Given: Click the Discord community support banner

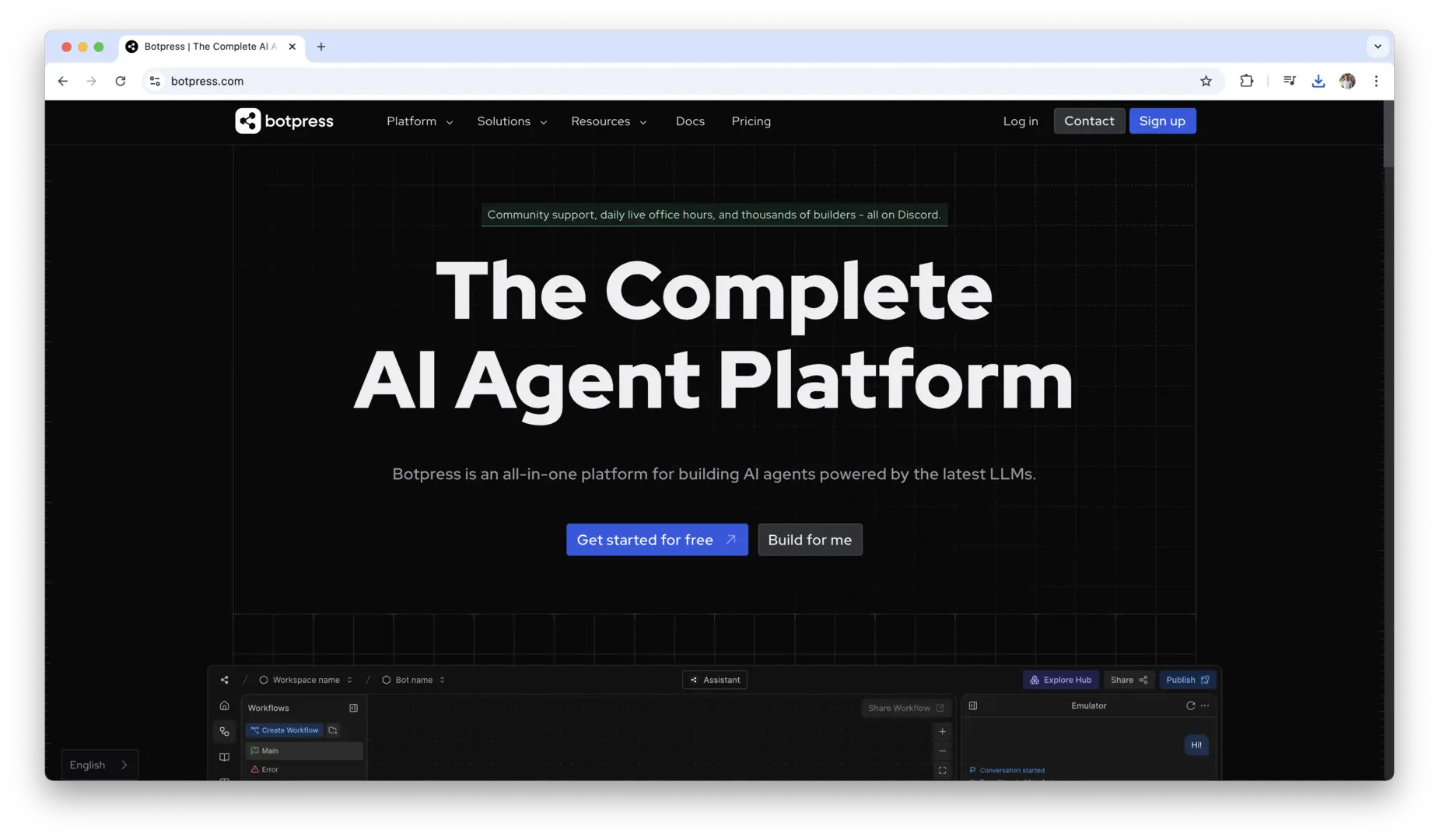Looking at the screenshot, I should pos(713,215).
